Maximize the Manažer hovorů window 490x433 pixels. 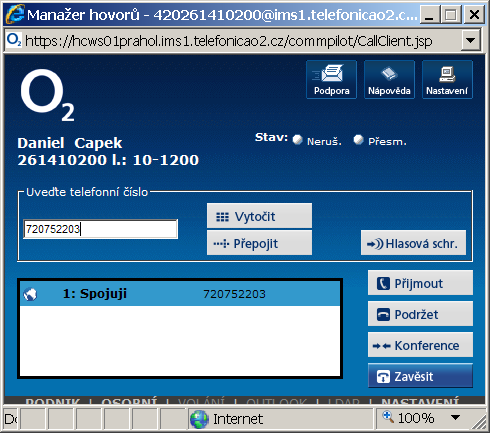point(450,14)
